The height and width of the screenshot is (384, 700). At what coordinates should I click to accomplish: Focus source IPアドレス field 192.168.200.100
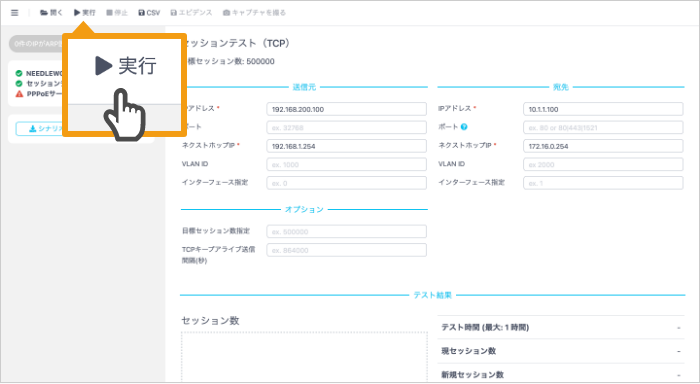click(346, 109)
